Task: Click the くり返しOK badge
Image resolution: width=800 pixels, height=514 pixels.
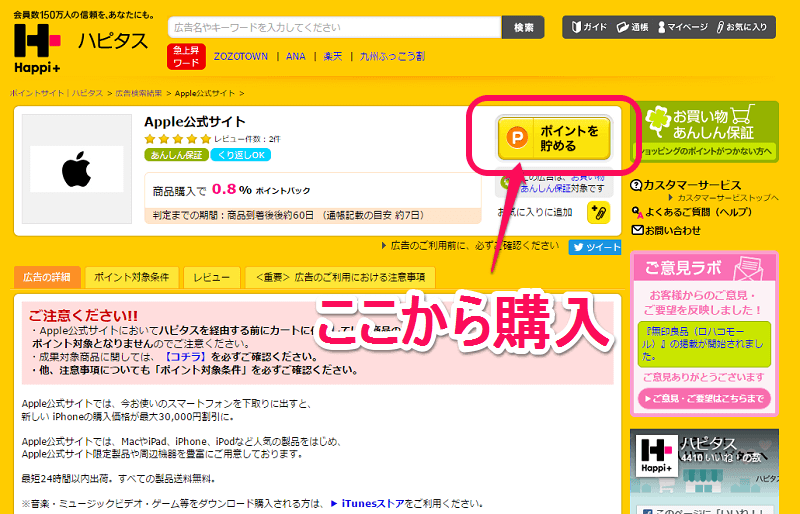Action: pos(241,155)
